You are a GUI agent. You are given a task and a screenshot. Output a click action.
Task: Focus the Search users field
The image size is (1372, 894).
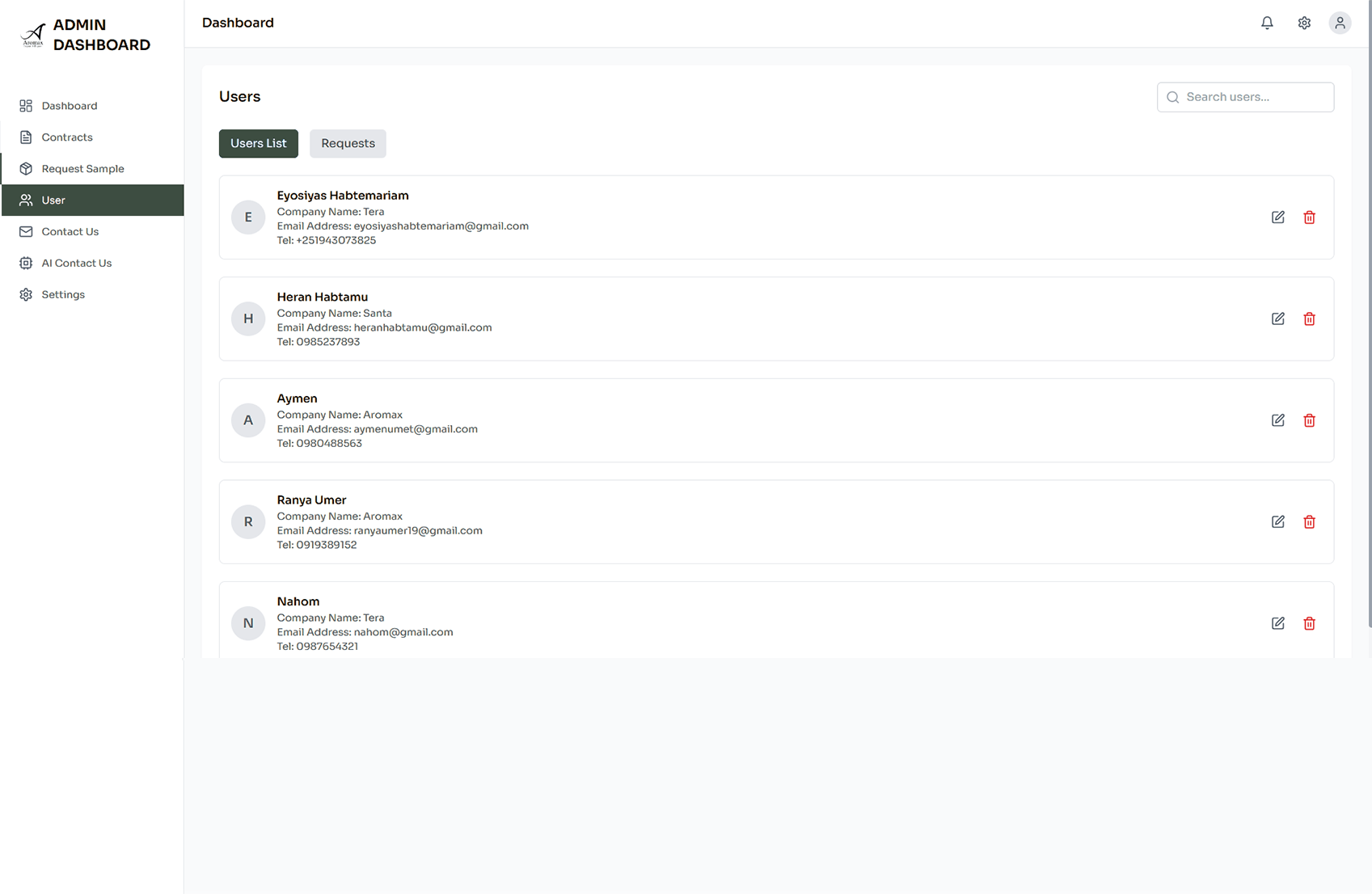(x=1255, y=97)
